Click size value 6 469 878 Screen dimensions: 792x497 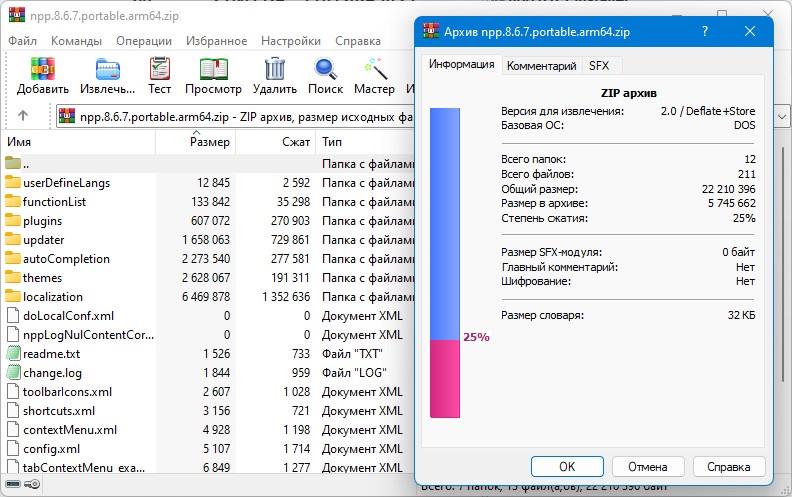point(206,296)
